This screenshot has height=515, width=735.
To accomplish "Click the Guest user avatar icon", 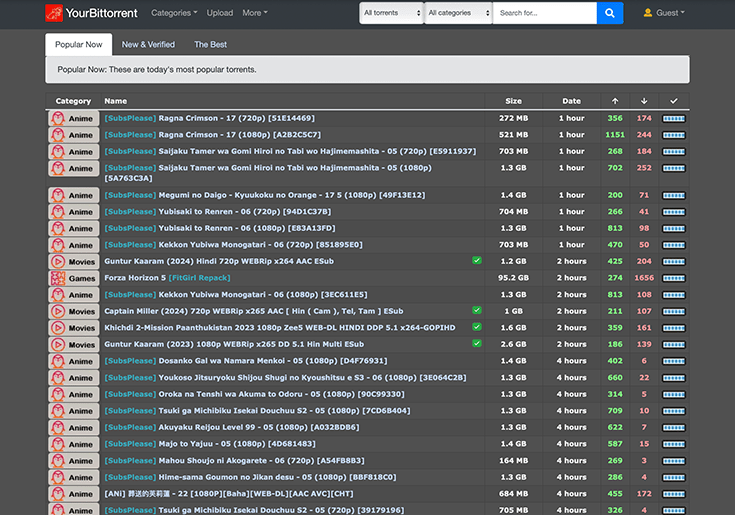I will pos(648,13).
